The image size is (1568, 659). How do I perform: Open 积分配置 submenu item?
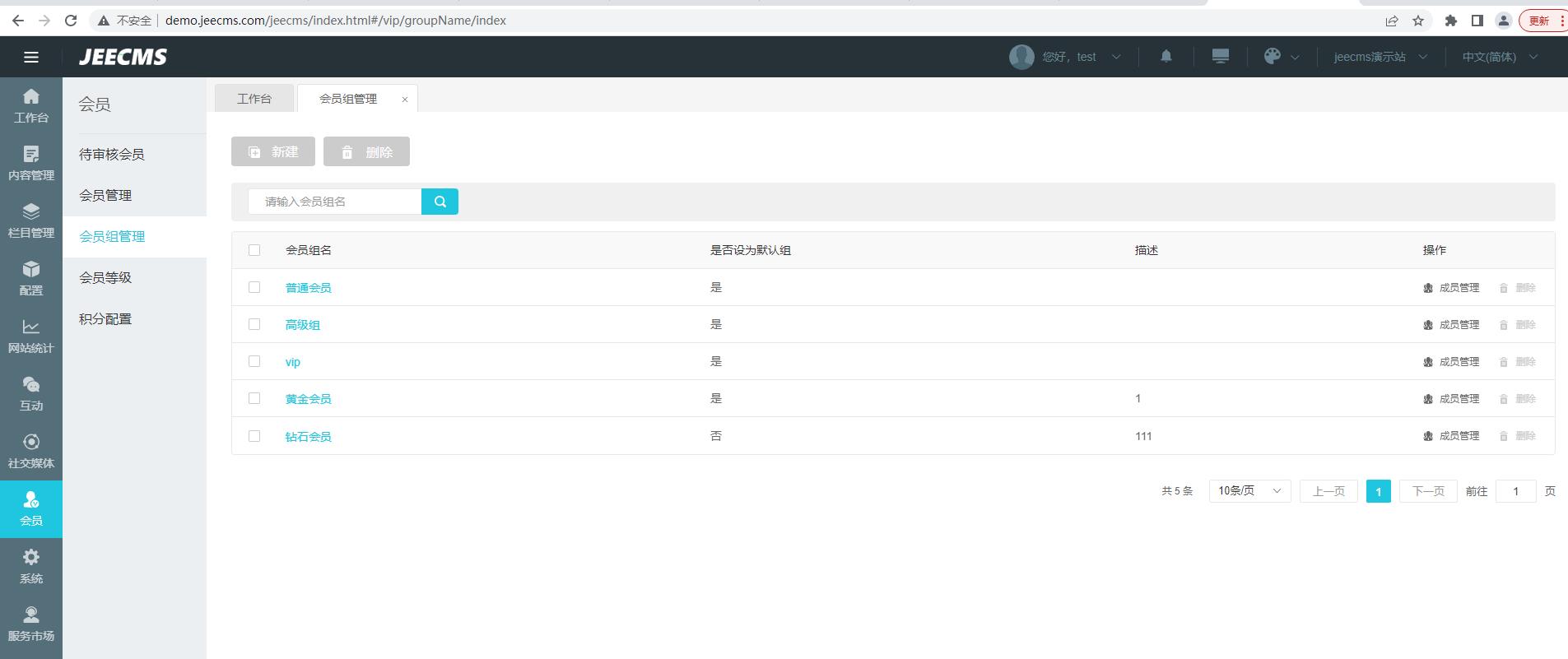pyautogui.click(x=135, y=319)
